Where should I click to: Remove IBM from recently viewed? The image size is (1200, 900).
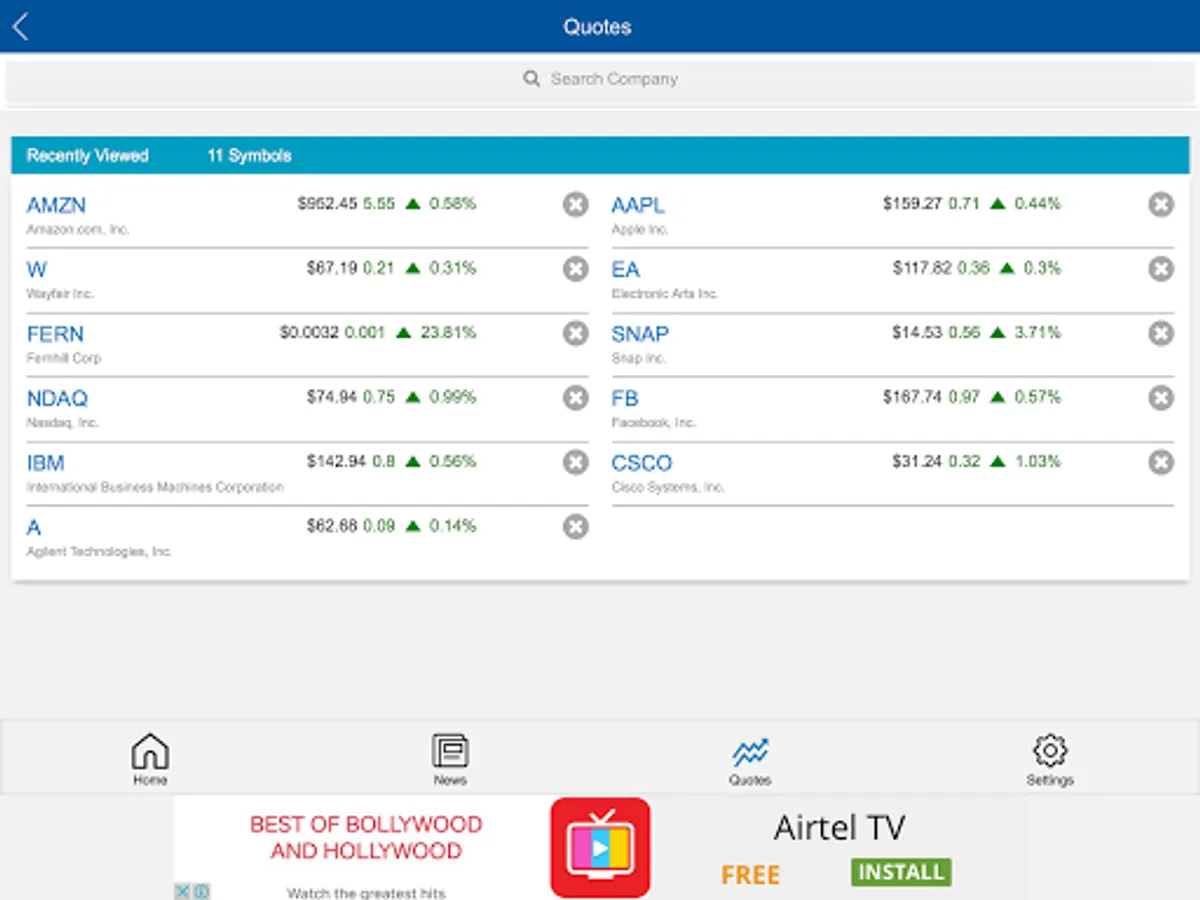coord(575,462)
